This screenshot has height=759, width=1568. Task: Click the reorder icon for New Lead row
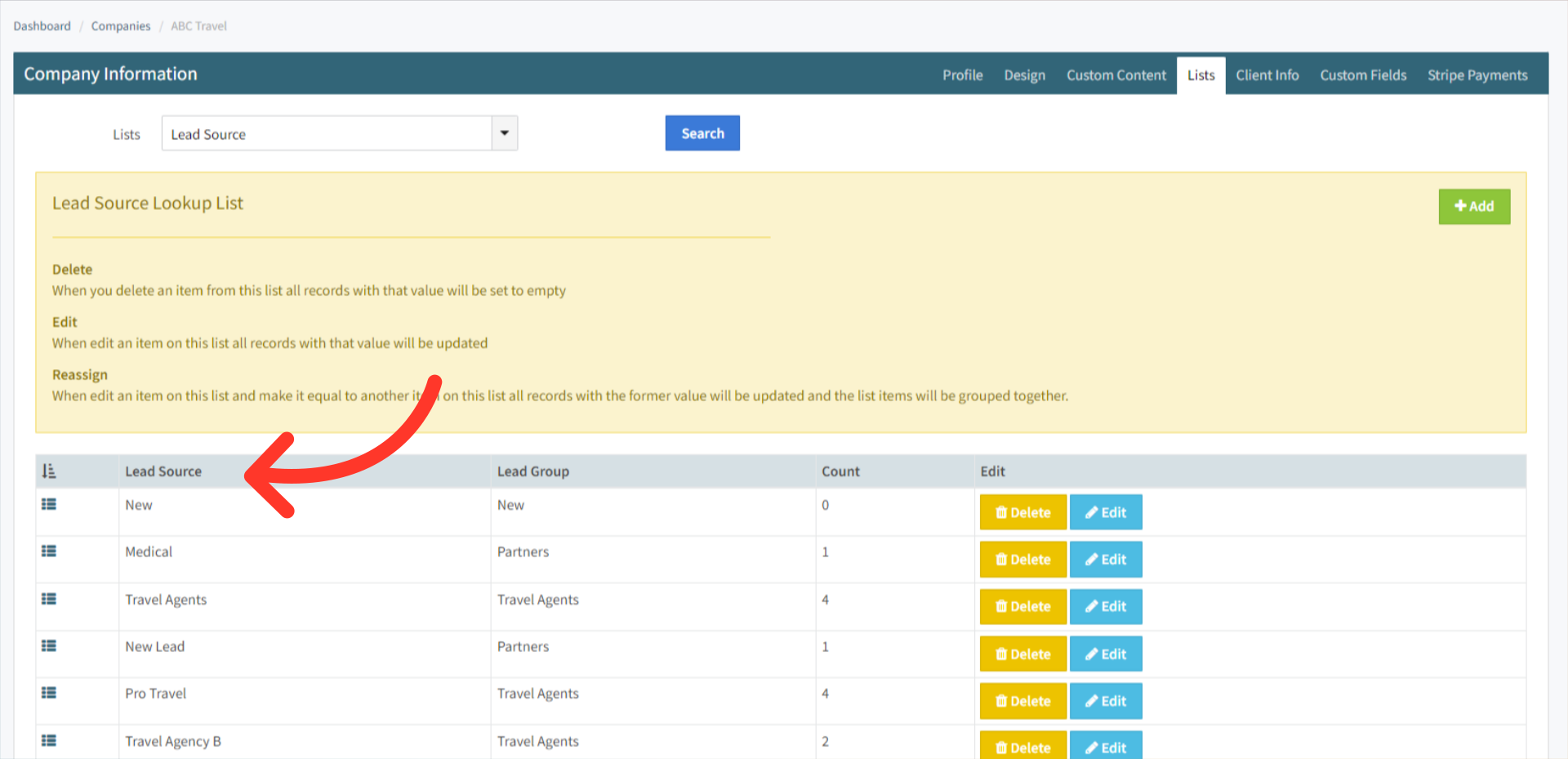click(x=49, y=646)
